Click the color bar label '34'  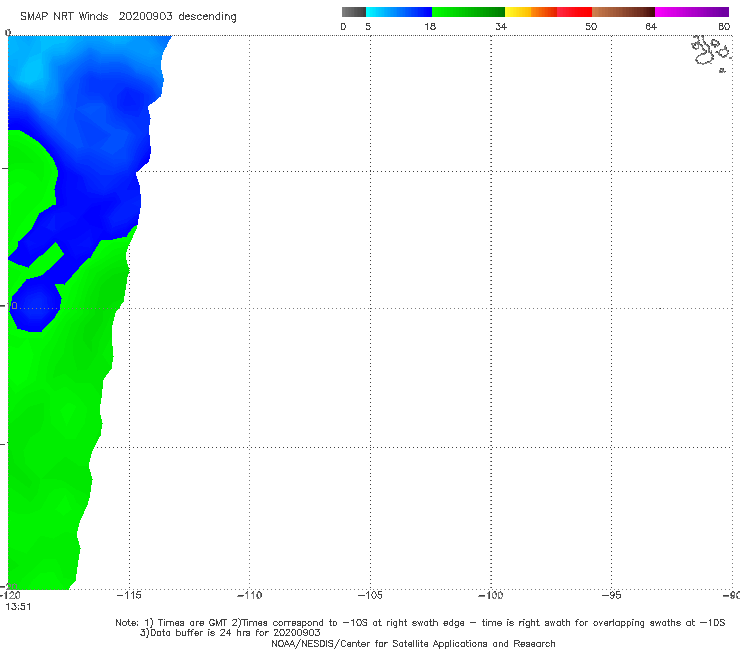(501, 27)
